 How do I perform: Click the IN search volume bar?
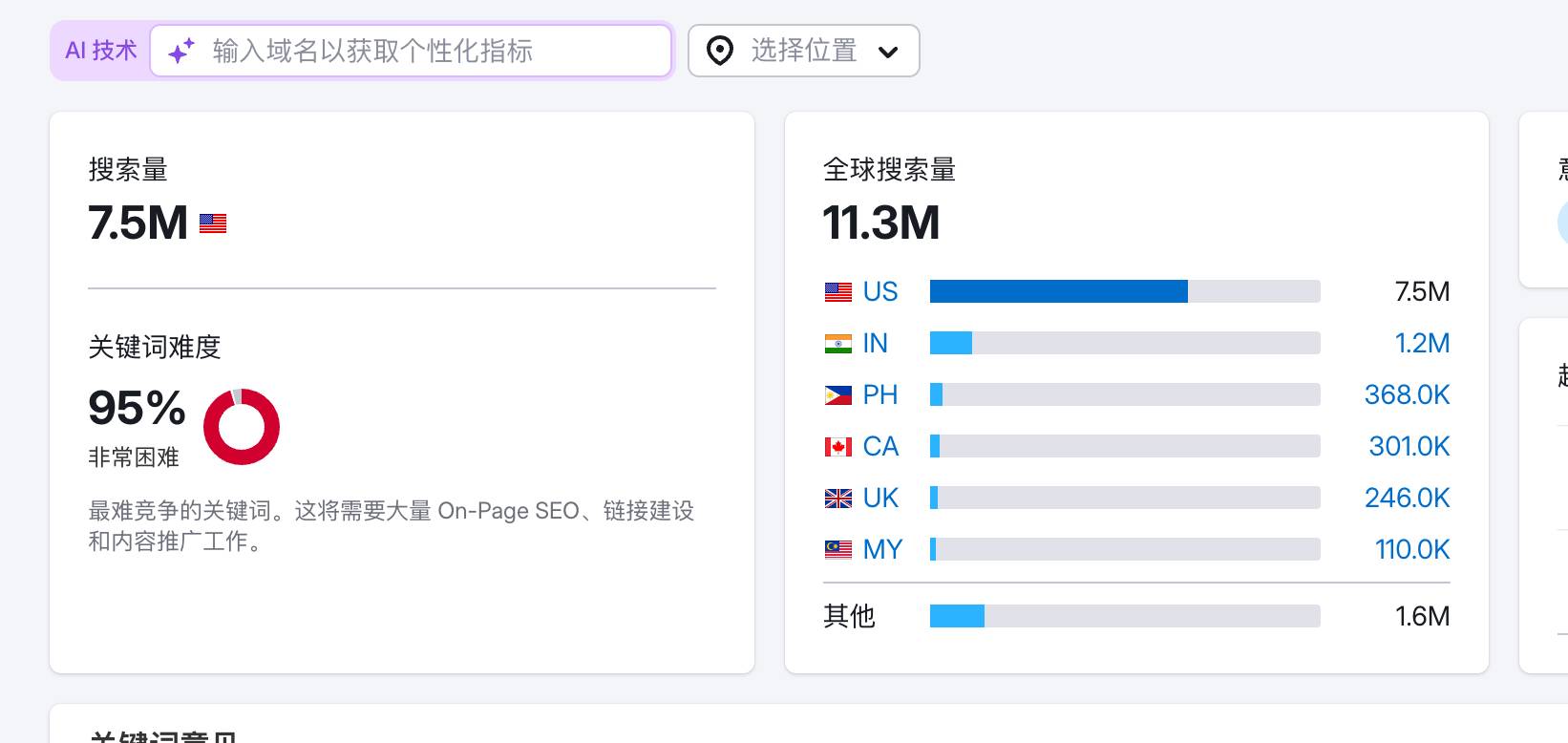point(1125,343)
